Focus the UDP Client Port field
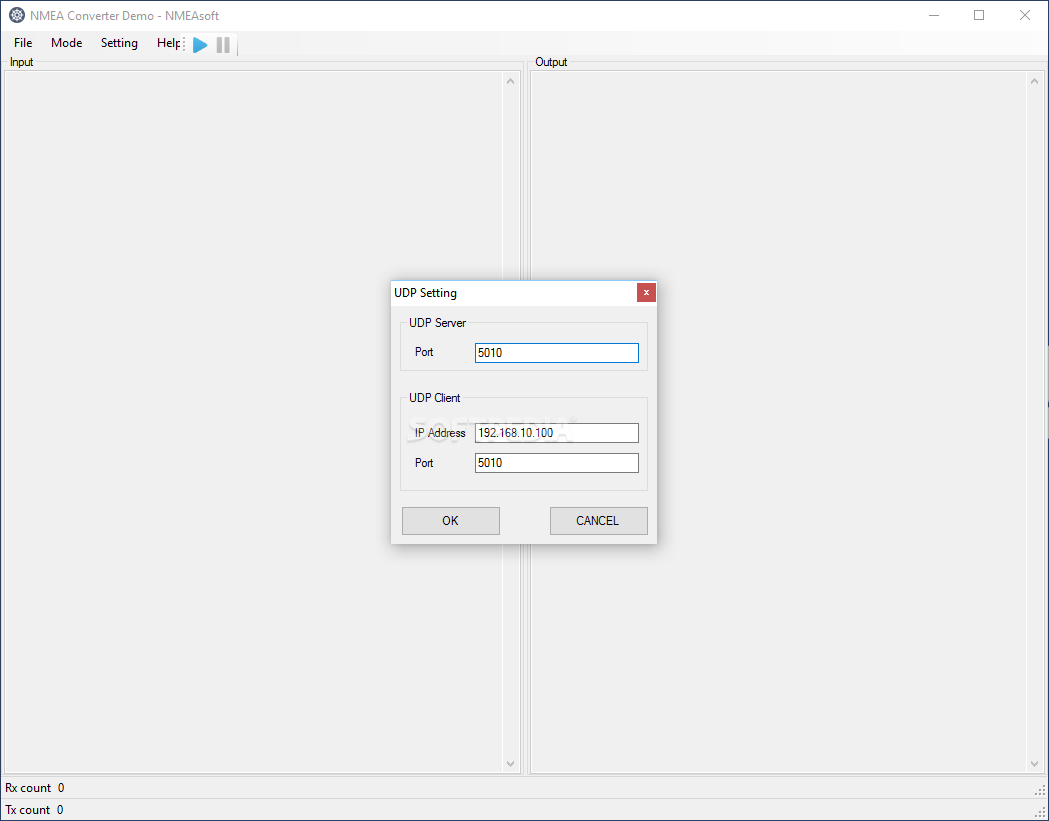The width and height of the screenshot is (1049, 821). 557,463
